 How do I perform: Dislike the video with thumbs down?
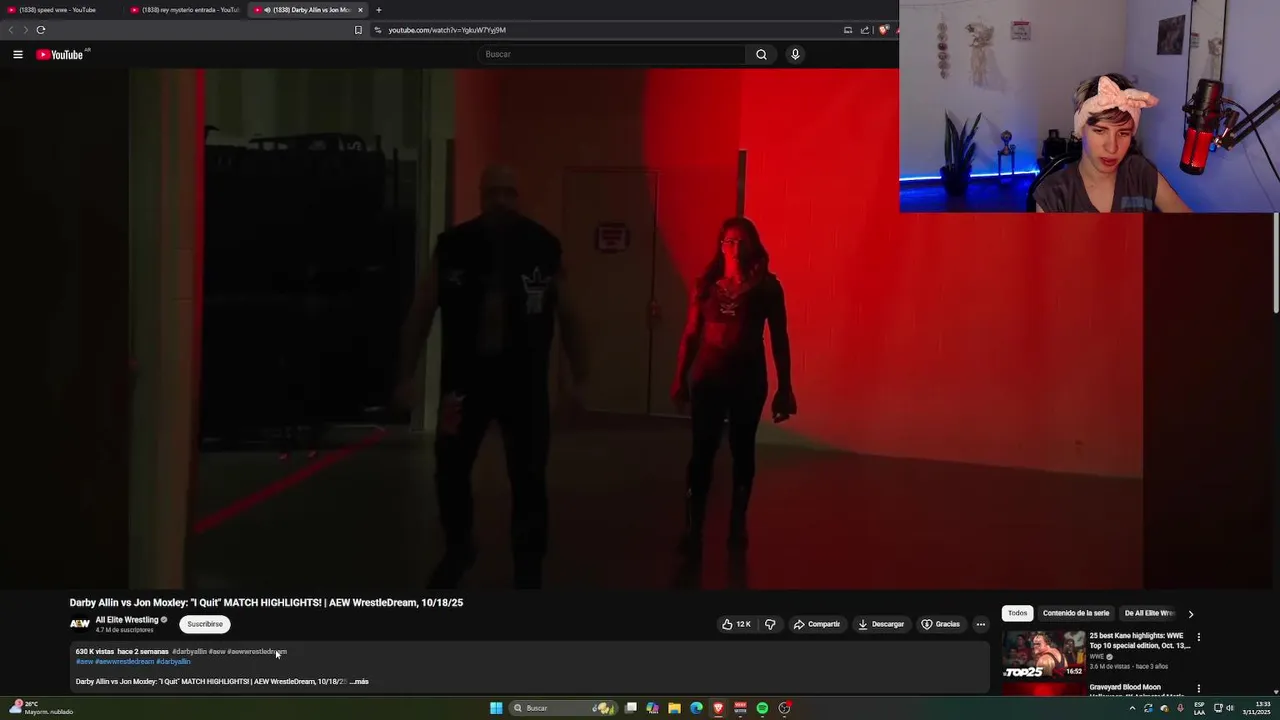[770, 624]
